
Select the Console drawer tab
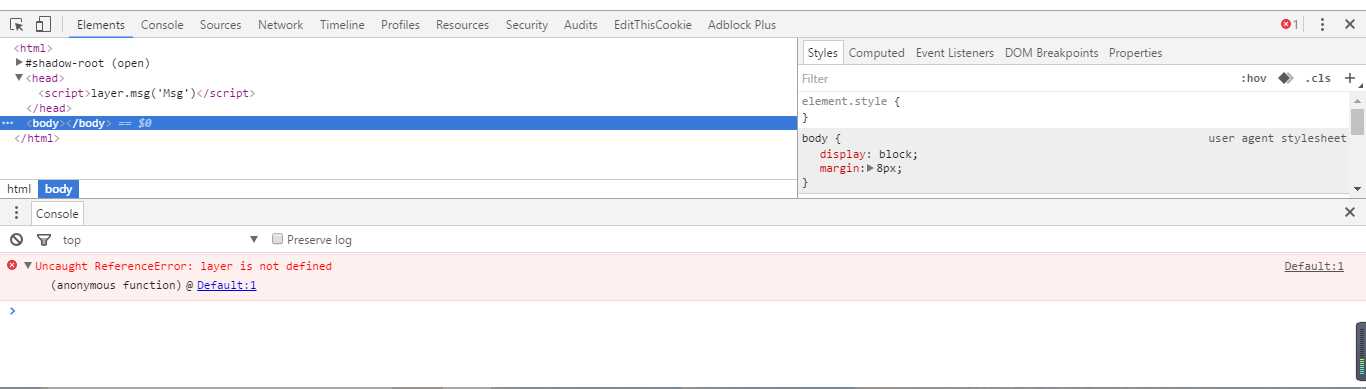pyautogui.click(x=57, y=213)
